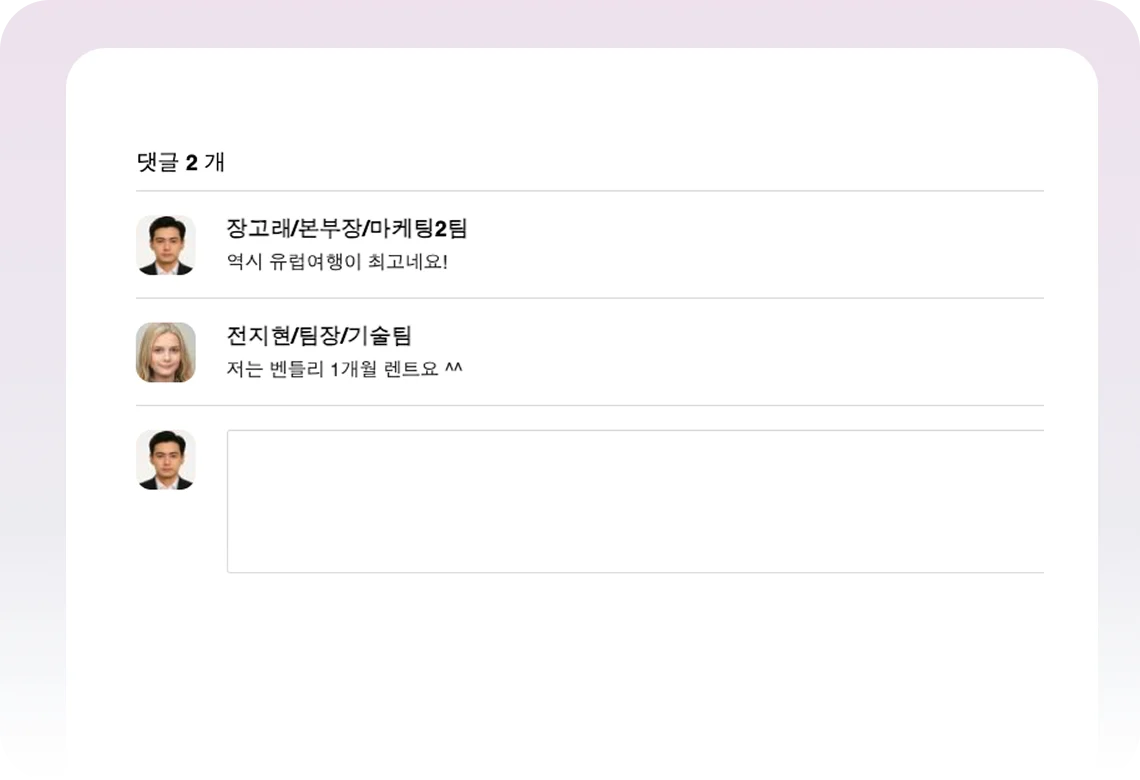The width and height of the screenshot is (1140, 780).
Task: Click the "팀장" title in the second author line
Action: (x=315, y=336)
